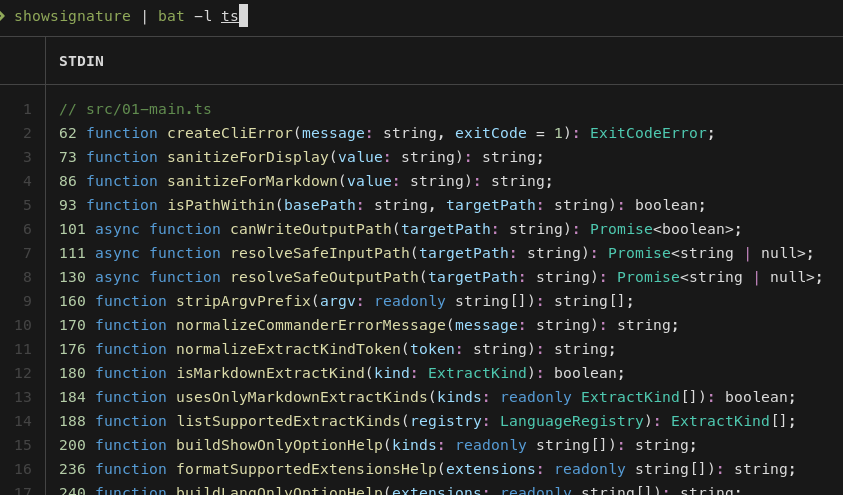The height and width of the screenshot is (495, 843).
Task: Click the 'argv' parameter name
Action: tap(338, 300)
